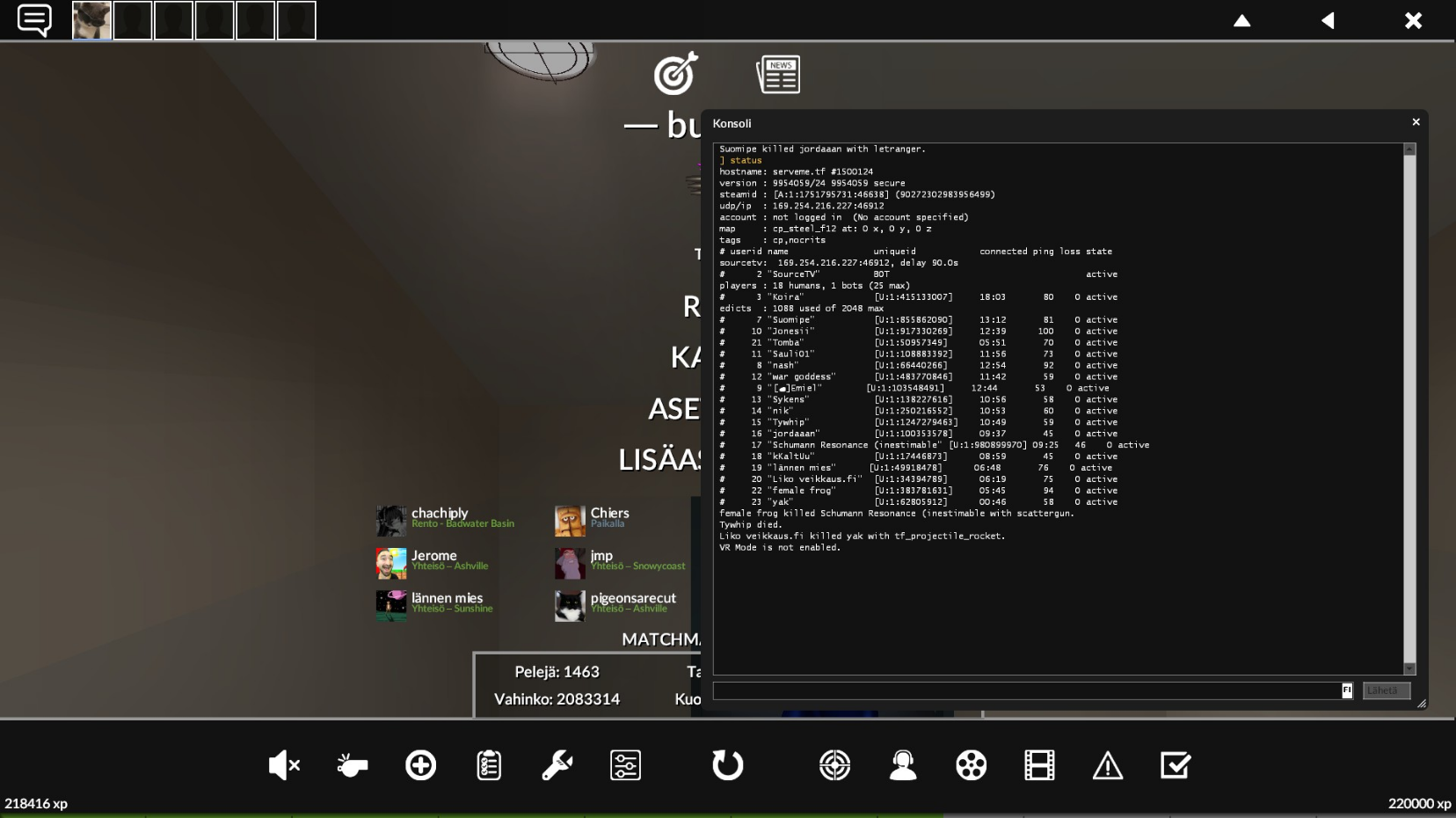Click Chiers' avatar picture

pyautogui.click(x=571, y=521)
